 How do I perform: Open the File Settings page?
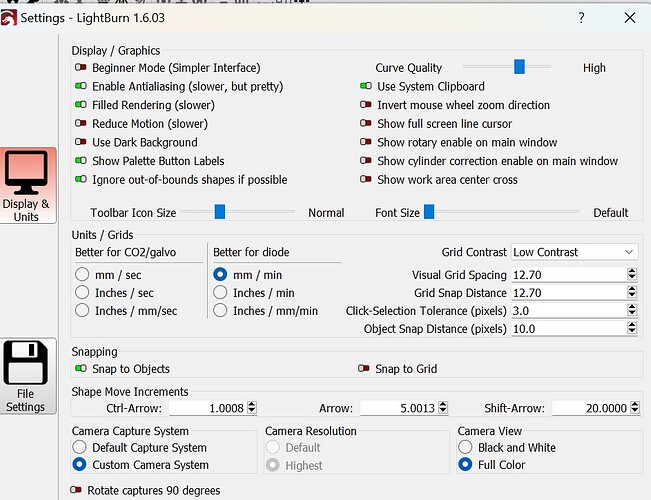pos(27,376)
